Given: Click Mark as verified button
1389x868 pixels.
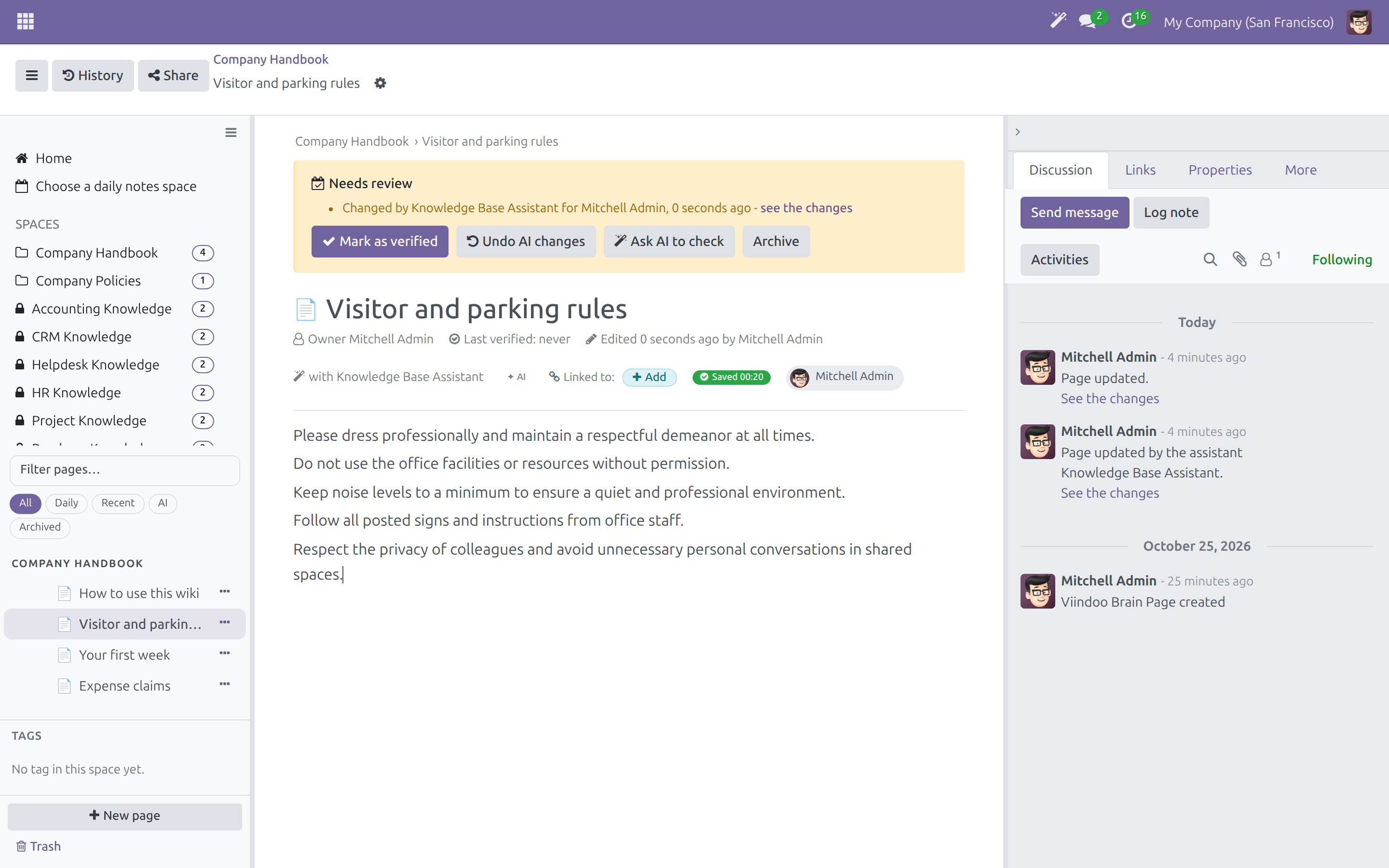Looking at the screenshot, I should pos(380,241).
